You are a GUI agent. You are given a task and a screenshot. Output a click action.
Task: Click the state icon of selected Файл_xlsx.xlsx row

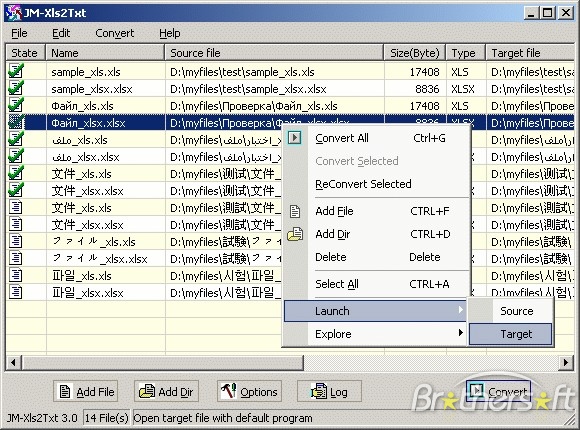pyautogui.click(x=16, y=122)
